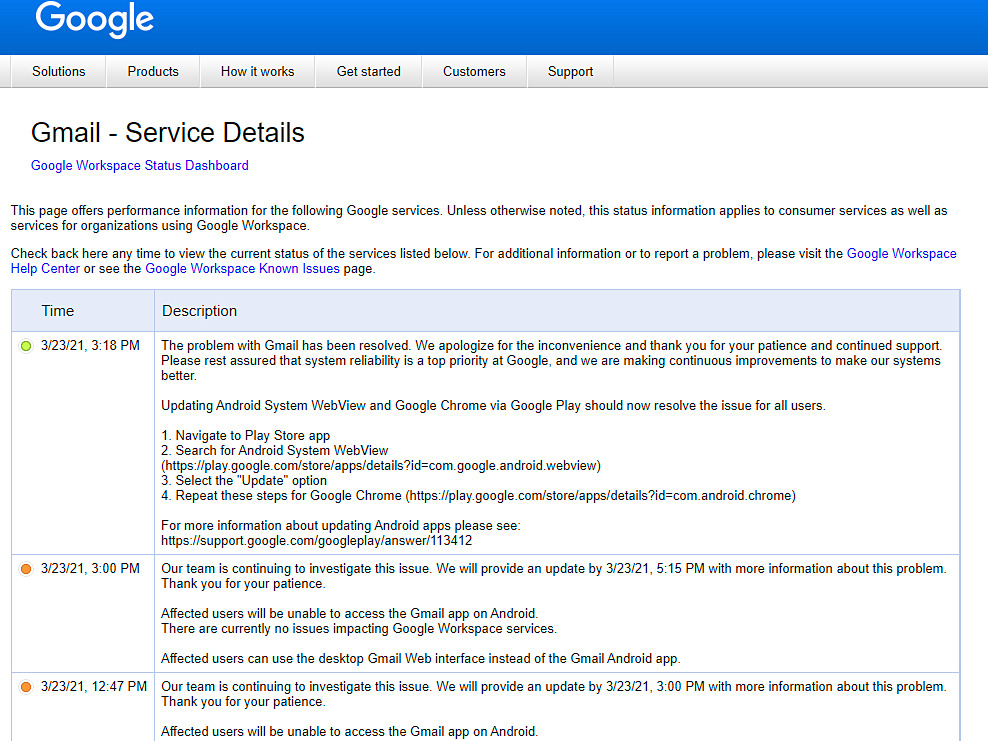
Task: Click 'desktop Gmail Web interface' sentence
Action: pyautogui.click(x=421, y=658)
